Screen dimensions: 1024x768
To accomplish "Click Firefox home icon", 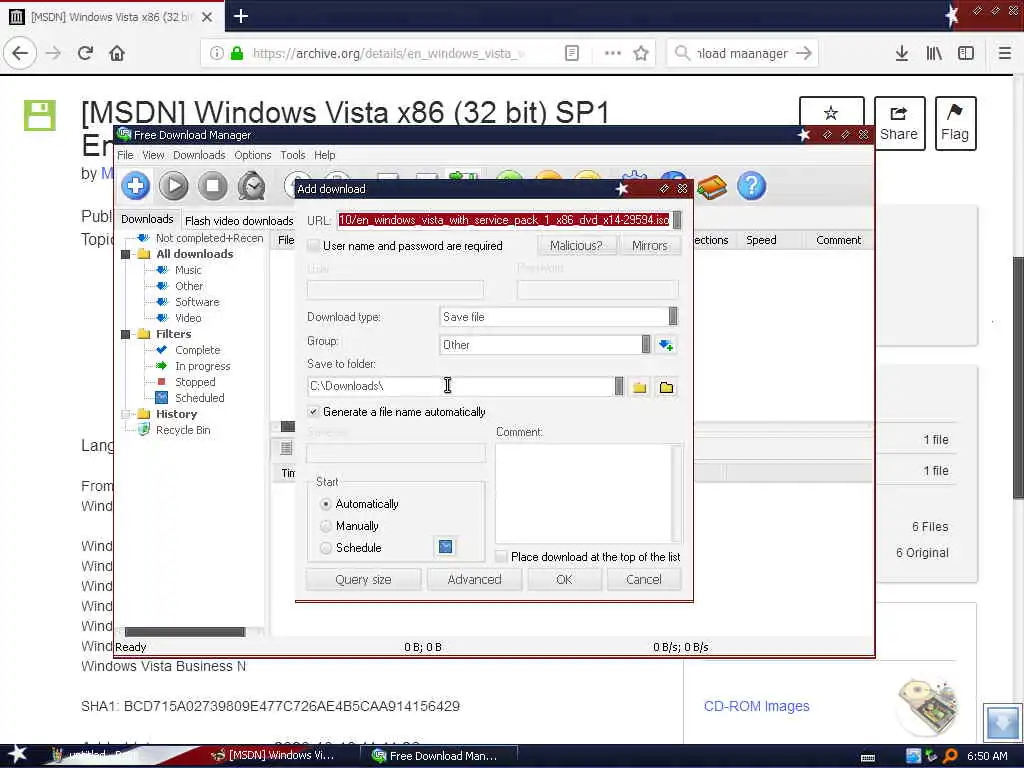I will [117, 53].
